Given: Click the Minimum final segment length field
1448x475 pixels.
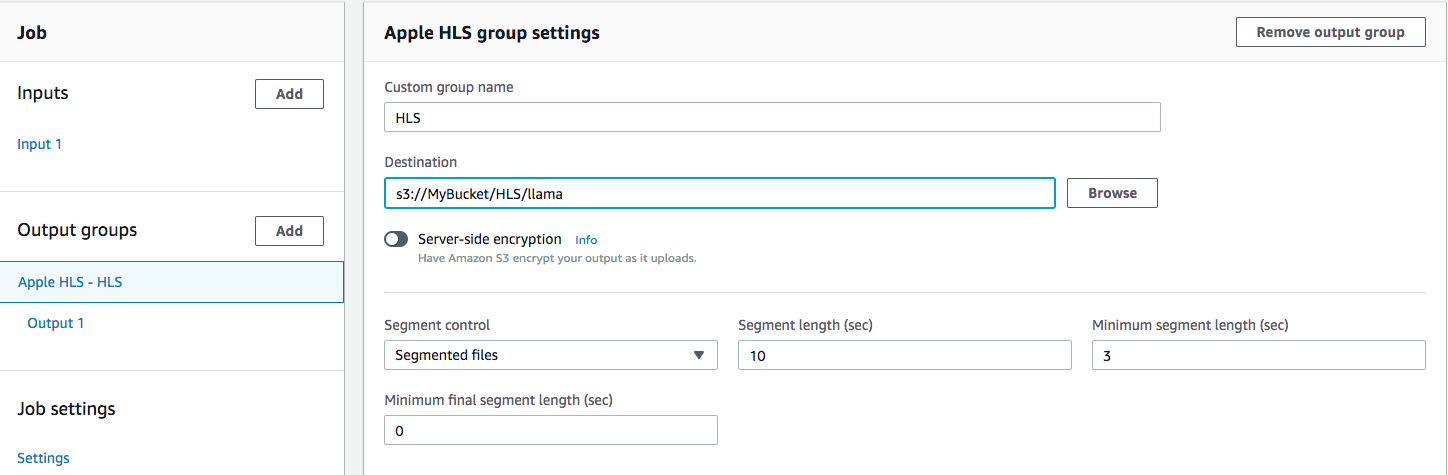Looking at the screenshot, I should point(551,430).
